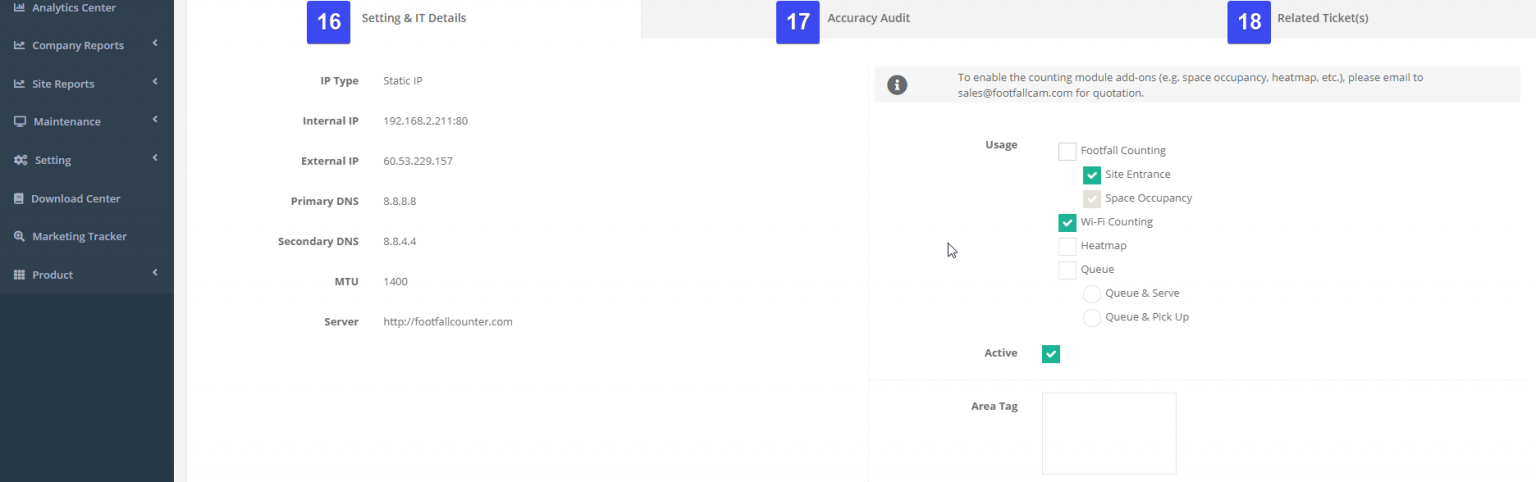Click inside the Area Tag box

point(1109,433)
